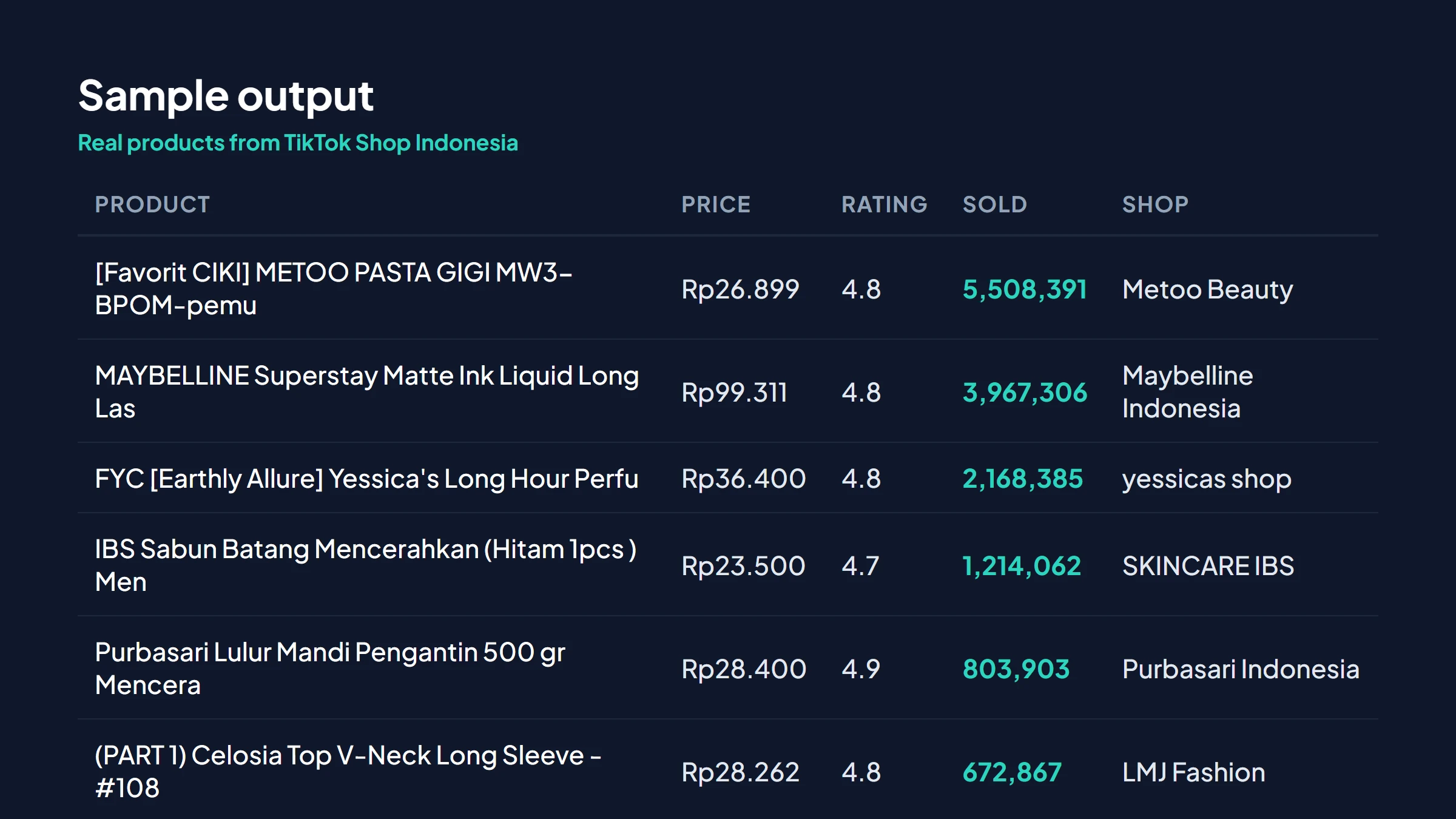The width and height of the screenshot is (1456, 819).
Task: Click price Rp23.500
Action: pyautogui.click(x=743, y=566)
